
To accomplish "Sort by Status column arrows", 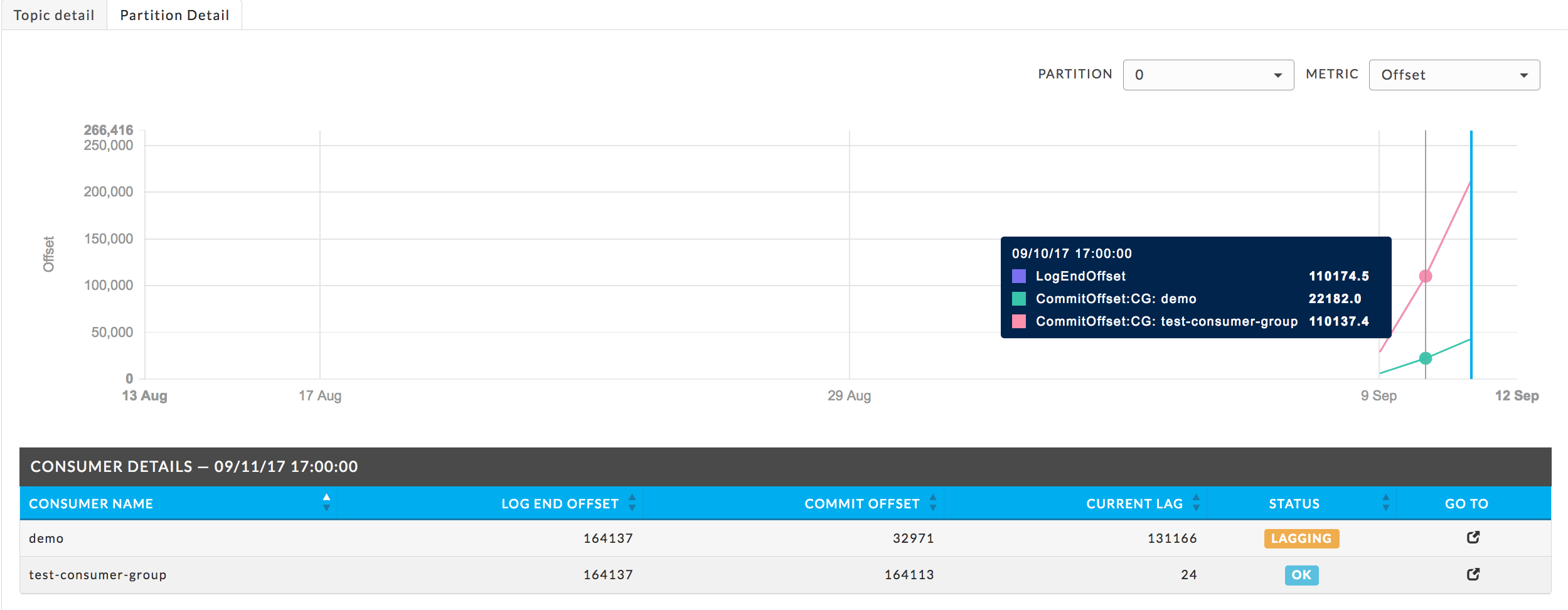I will pos(1385,503).
